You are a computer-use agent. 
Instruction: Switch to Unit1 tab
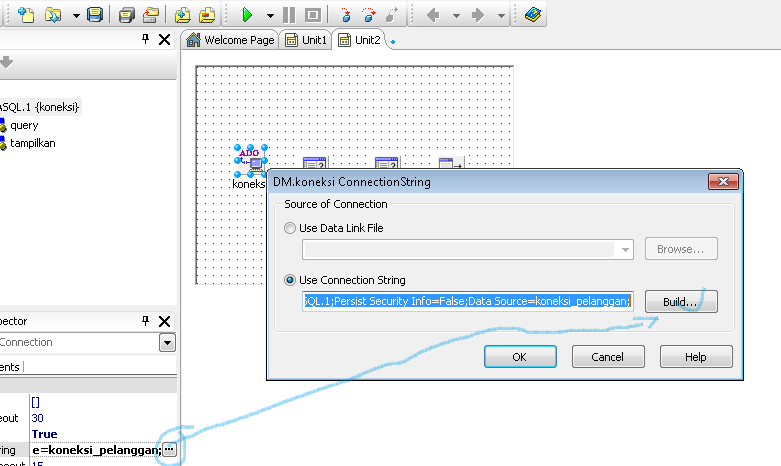point(306,40)
